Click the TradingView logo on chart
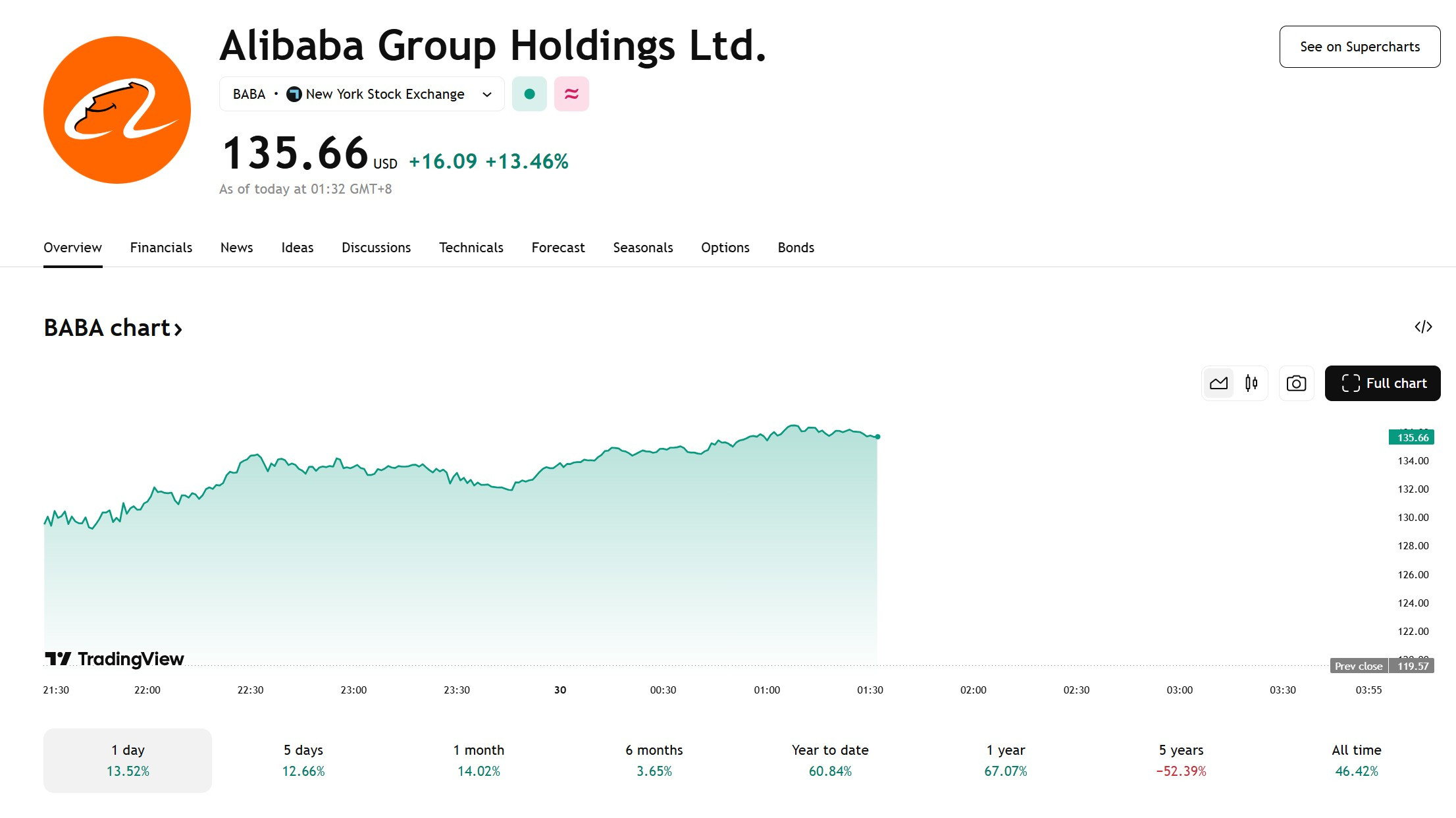Screen dimensions: 1456x818 click(x=115, y=659)
